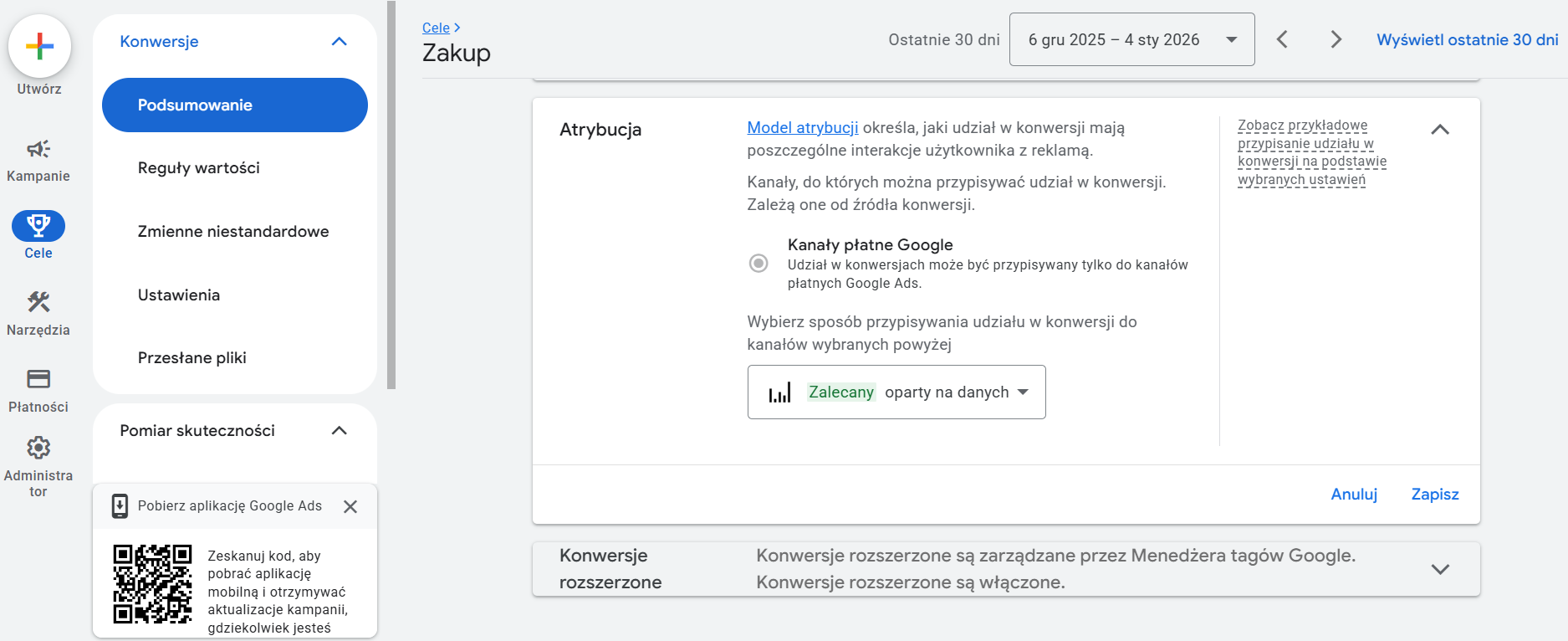Go to Płatności billing icon
1568x641 pixels.
[x=38, y=379]
